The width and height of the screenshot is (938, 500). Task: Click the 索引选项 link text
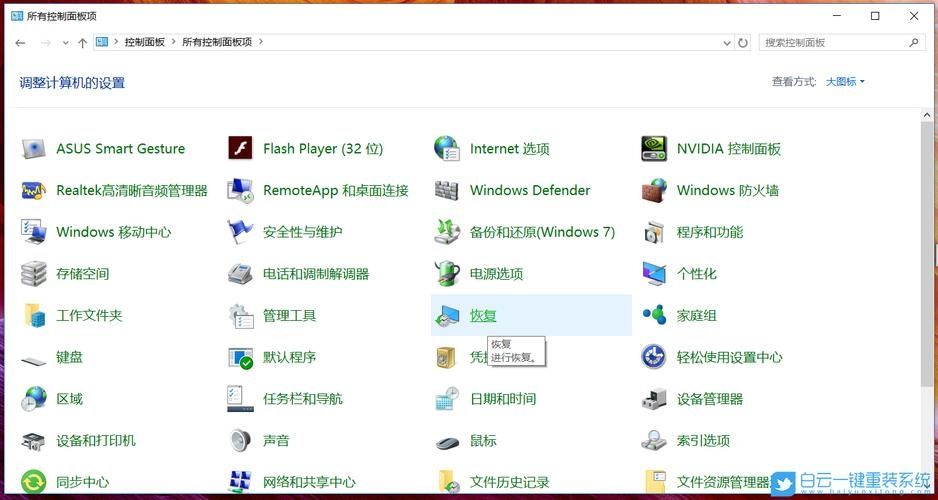click(703, 441)
